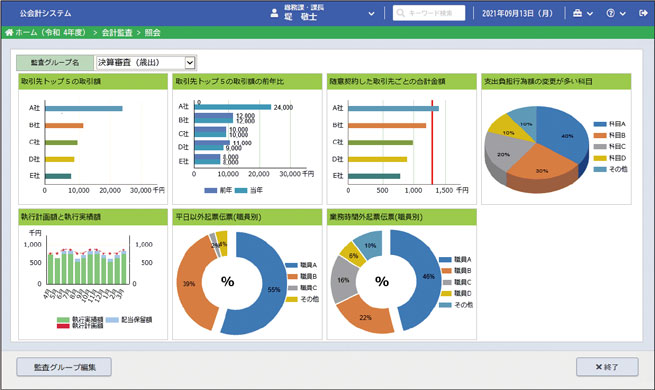Go to 会計監査 in the breadcrumb

click(117, 33)
